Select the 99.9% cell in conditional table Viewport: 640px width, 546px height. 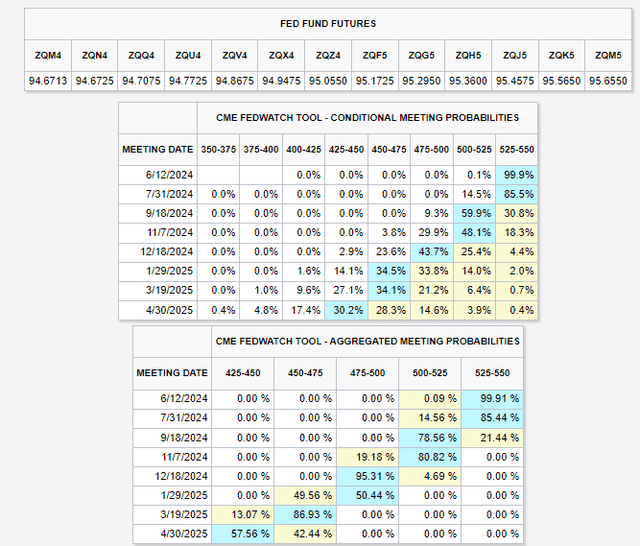(517, 175)
